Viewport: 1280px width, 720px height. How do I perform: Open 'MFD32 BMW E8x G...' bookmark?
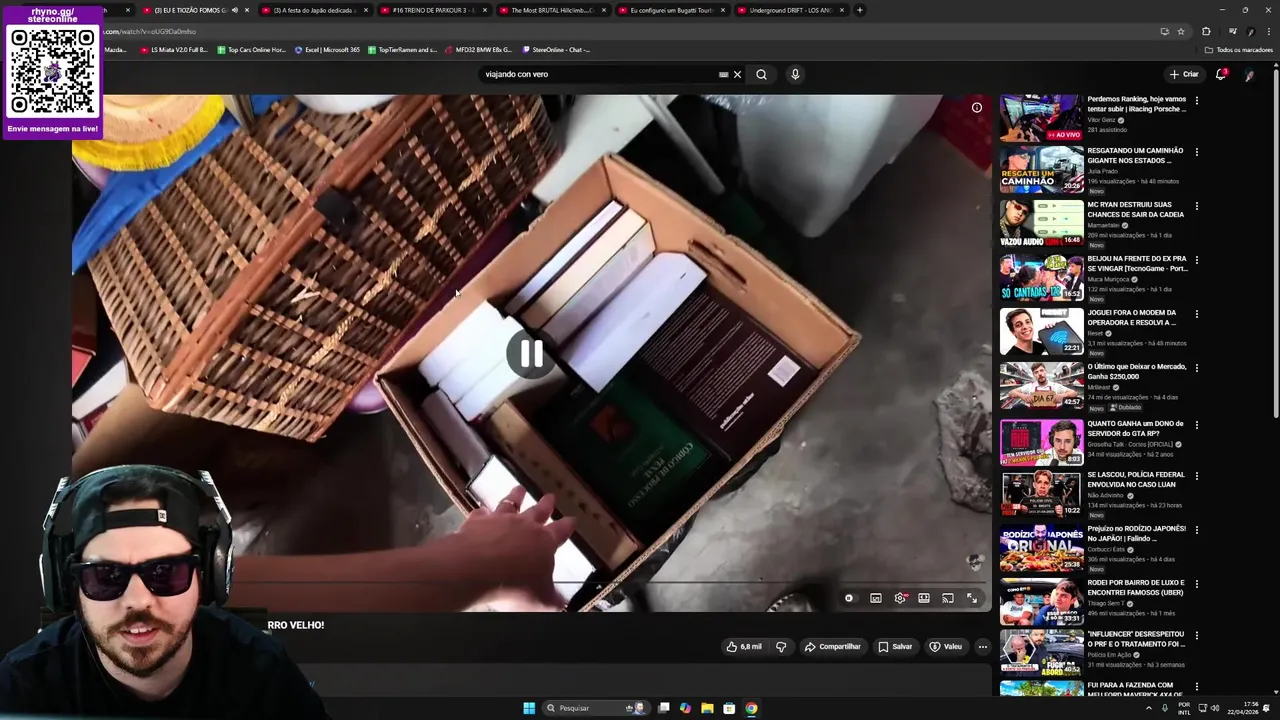tap(478, 49)
